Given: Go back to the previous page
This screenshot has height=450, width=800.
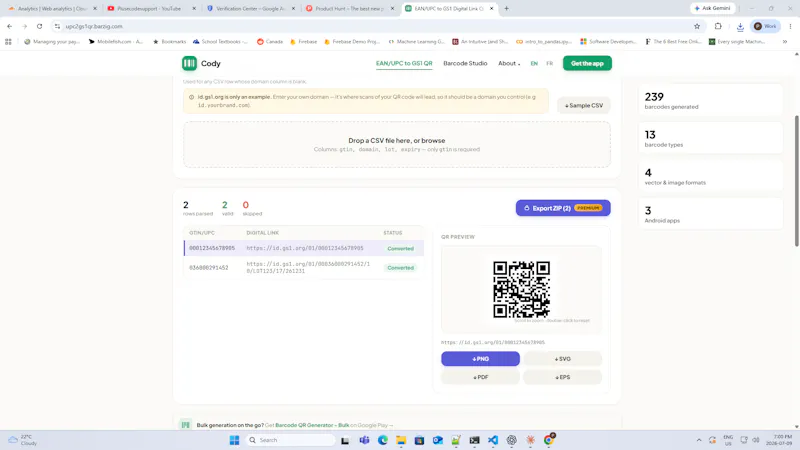Looking at the screenshot, I should click(x=9, y=26).
